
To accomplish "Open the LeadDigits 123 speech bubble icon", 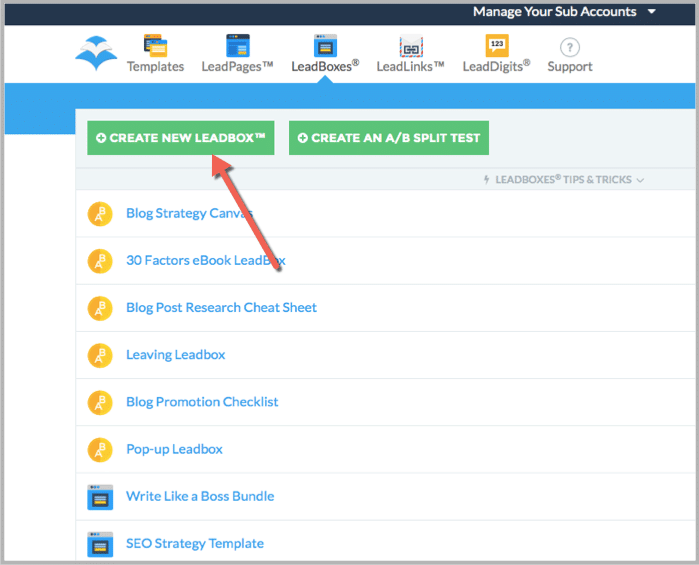I will 497,45.
